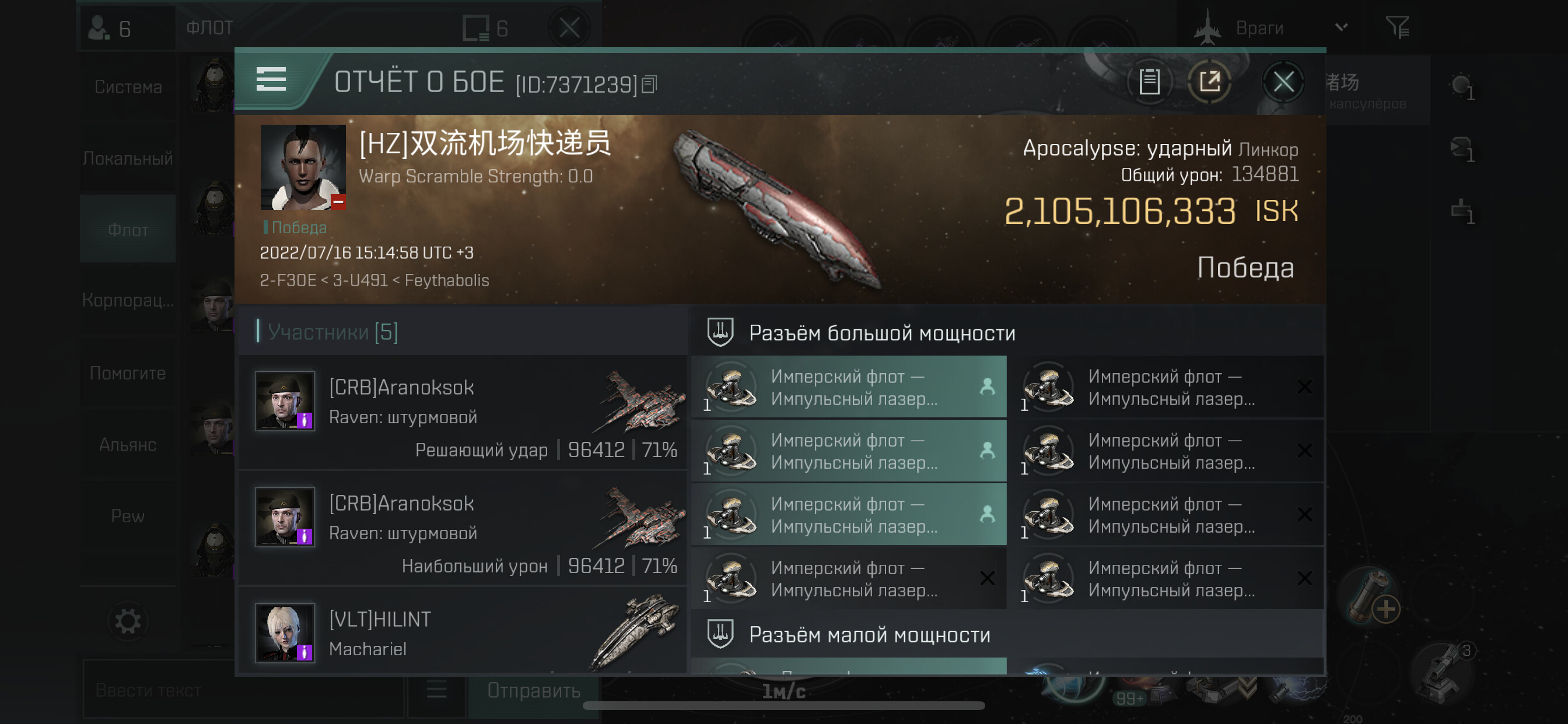Select first highlighted Имперский флот laser module
This screenshot has width=1568, height=724.
click(849, 387)
